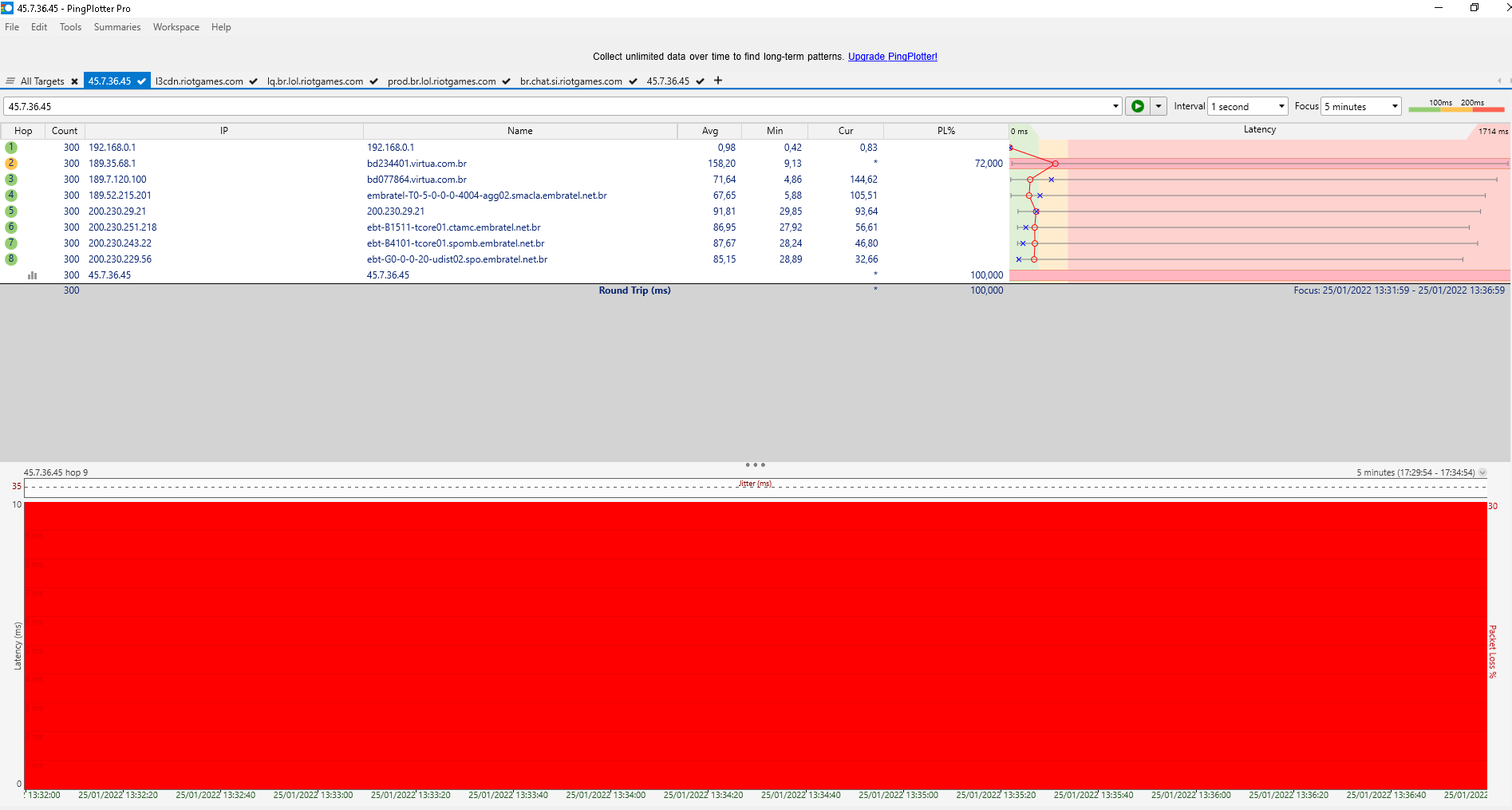The image size is (1512, 810).
Task: Click the three-dot splitter handle above the timeline
Action: pos(755,464)
